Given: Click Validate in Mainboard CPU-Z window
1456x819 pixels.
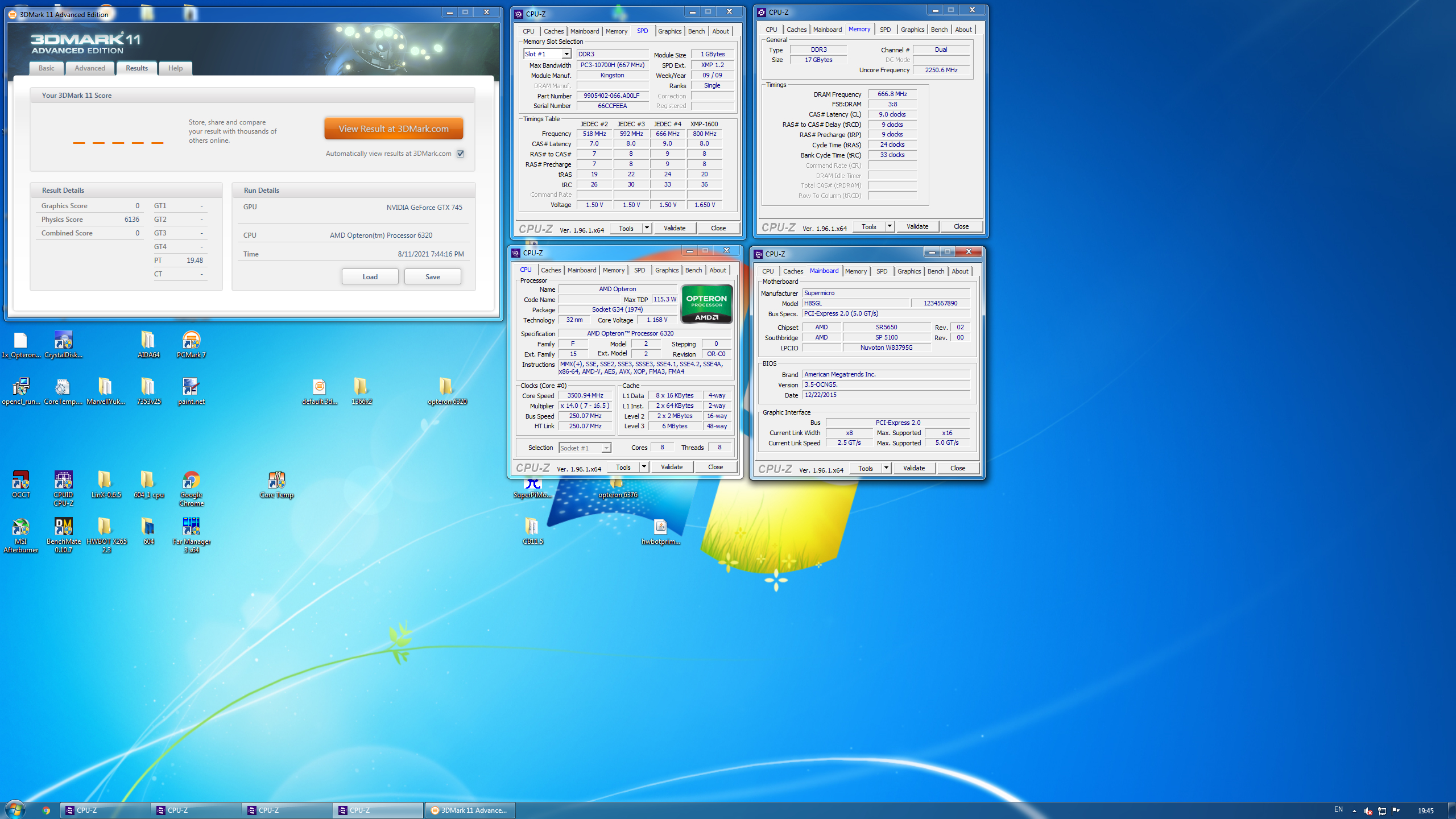Looking at the screenshot, I should coord(913,468).
